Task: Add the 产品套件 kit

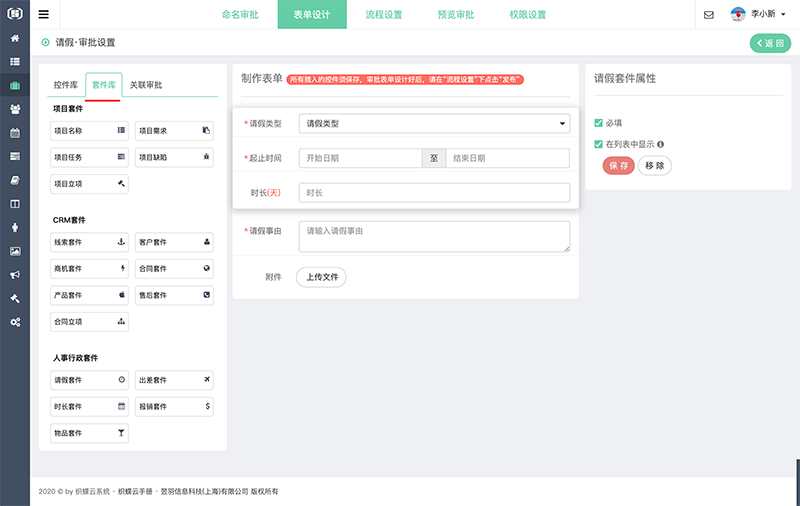Action: [x=89, y=295]
